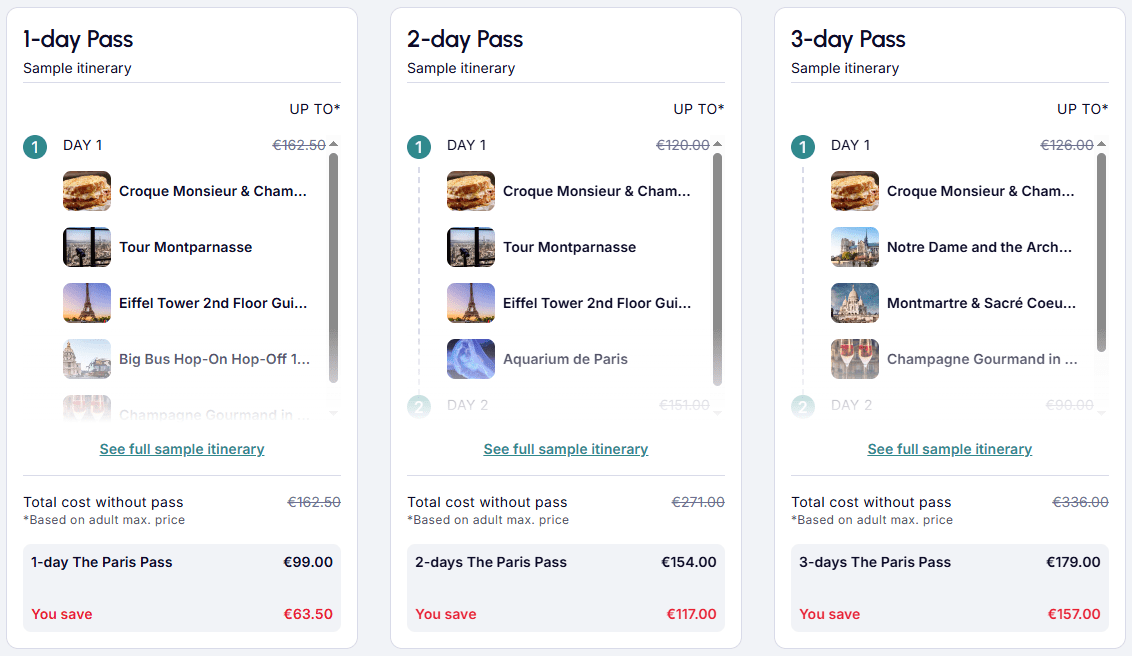Viewport: 1132px width, 656px height.
Task: Collapse Day 1 arrow in 2-day Pass
Action: [717, 145]
